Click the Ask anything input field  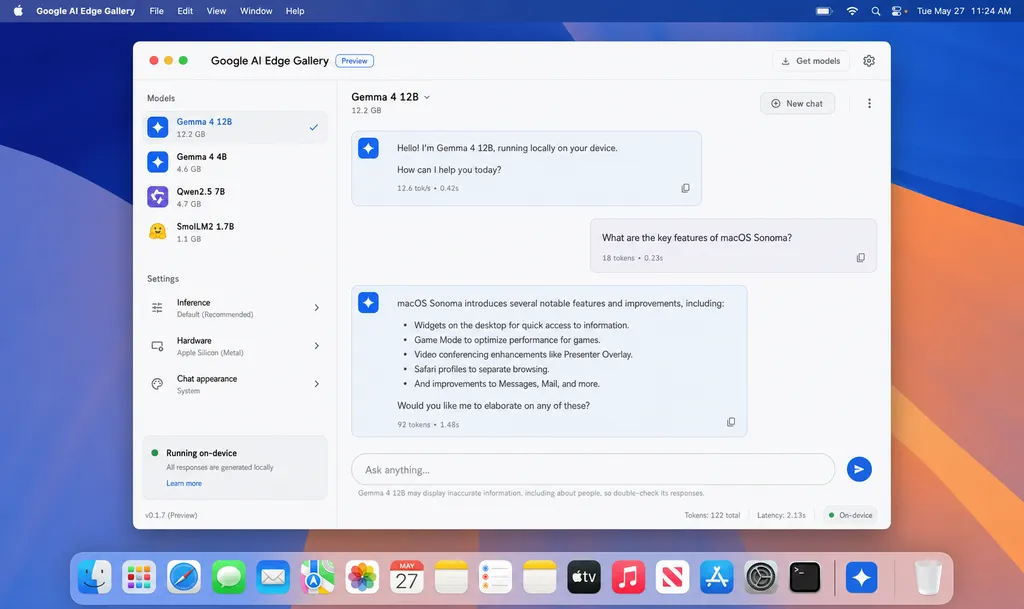[593, 469]
